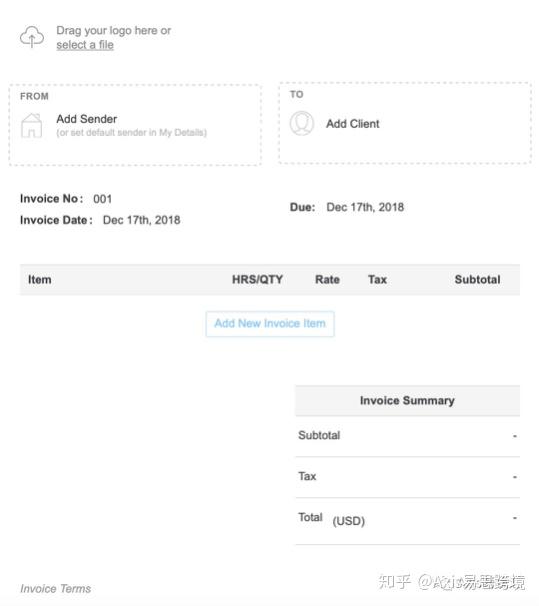Click the person avatar icon in TO box
The image size is (539, 606).
click(302, 123)
